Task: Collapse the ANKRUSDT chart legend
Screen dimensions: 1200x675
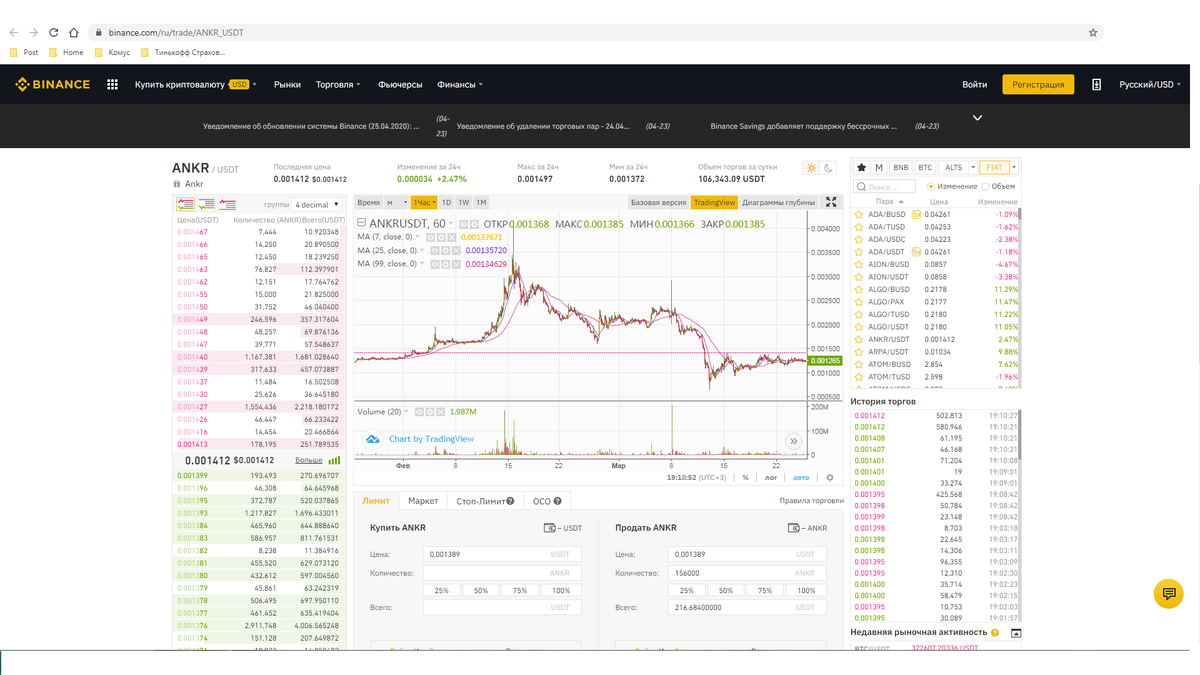Action: [363, 224]
